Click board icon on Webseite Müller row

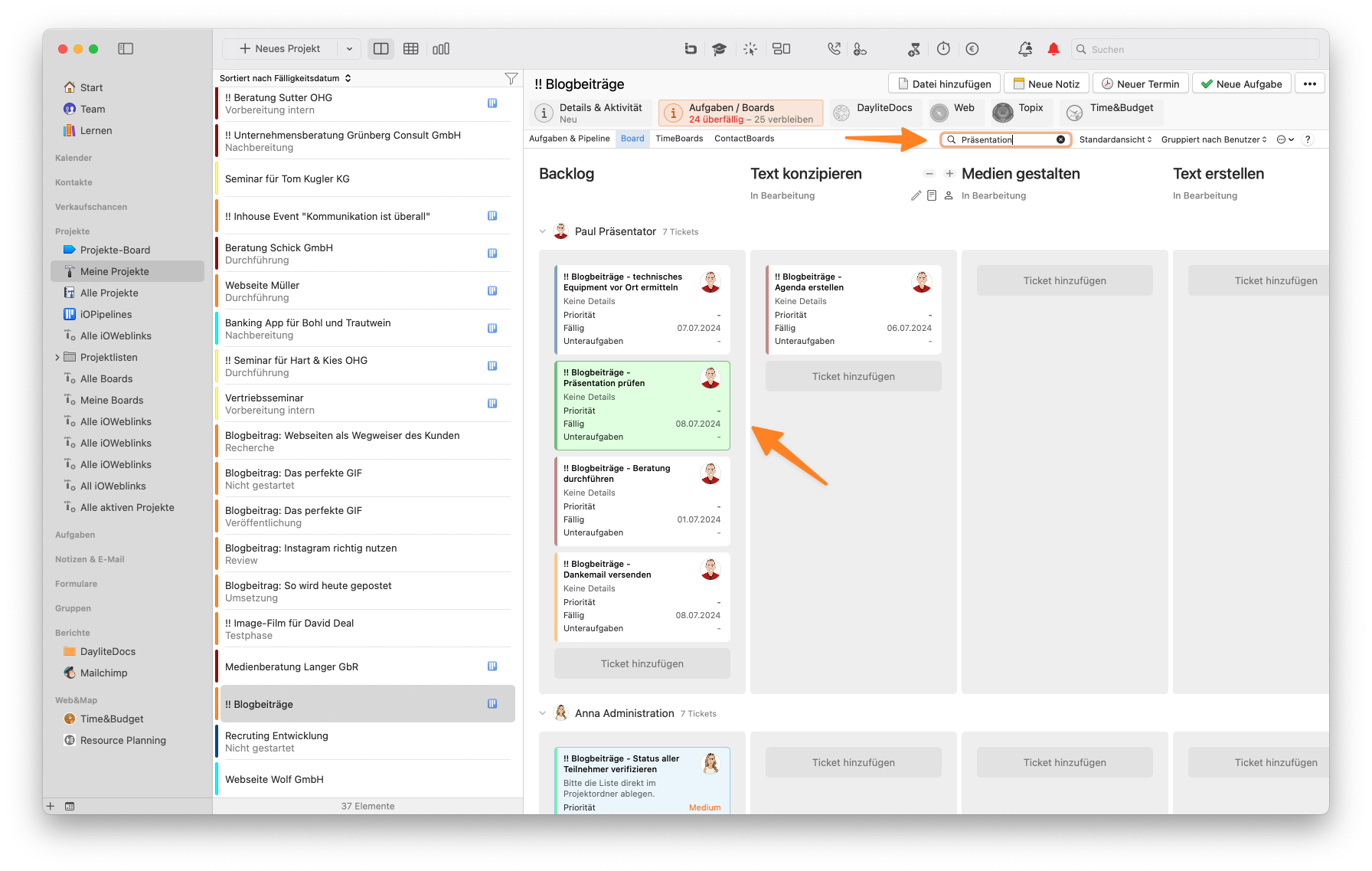point(492,291)
